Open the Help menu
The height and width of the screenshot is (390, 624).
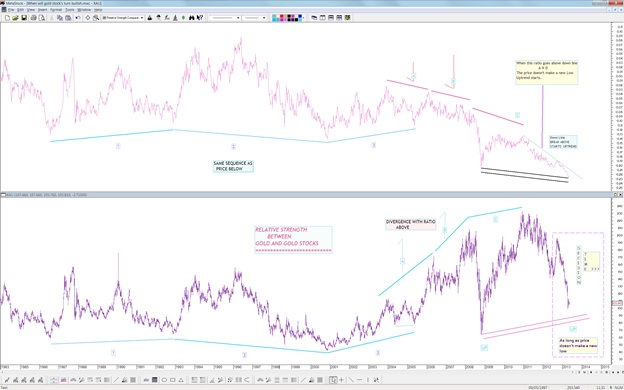[98, 10]
